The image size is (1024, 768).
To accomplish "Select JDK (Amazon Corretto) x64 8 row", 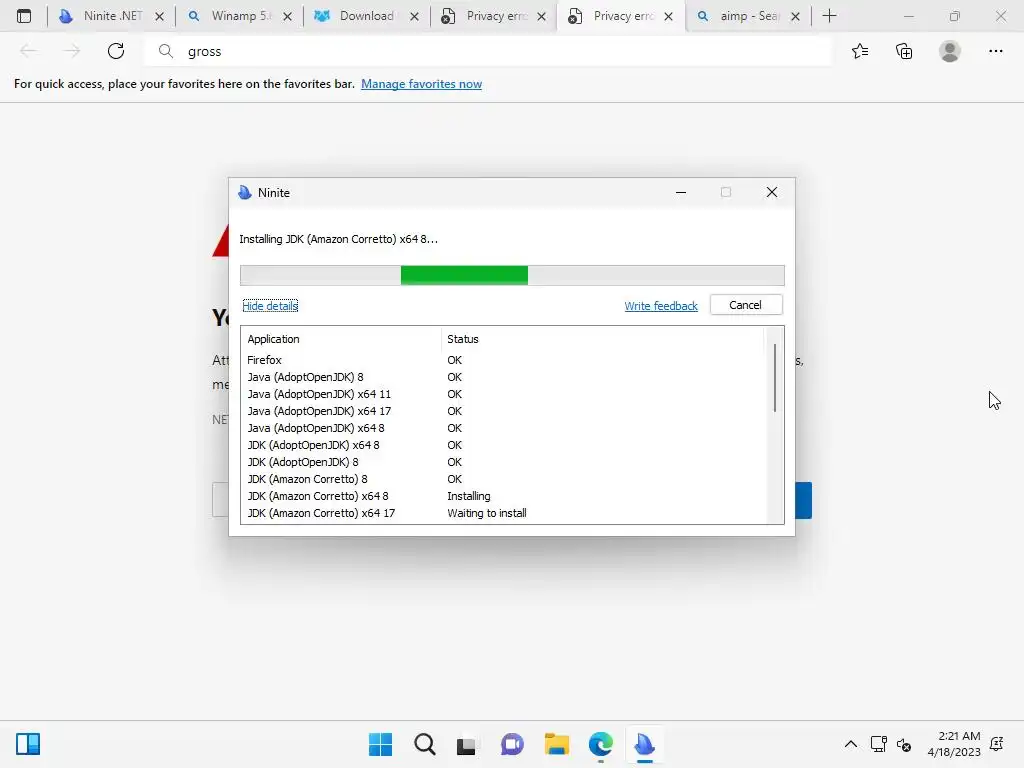I will pyautogui.click(x=503, y=496).
